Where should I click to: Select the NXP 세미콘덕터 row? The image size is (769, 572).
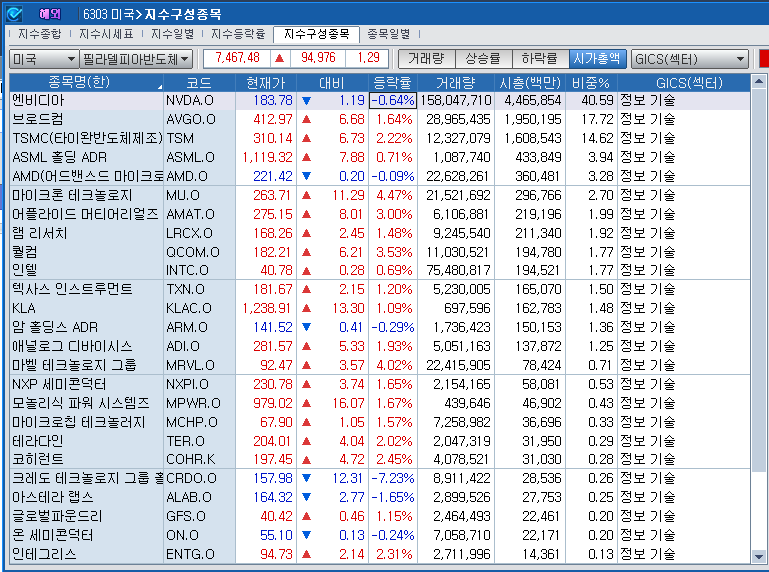pyautogui.click(x=380, y=384)
